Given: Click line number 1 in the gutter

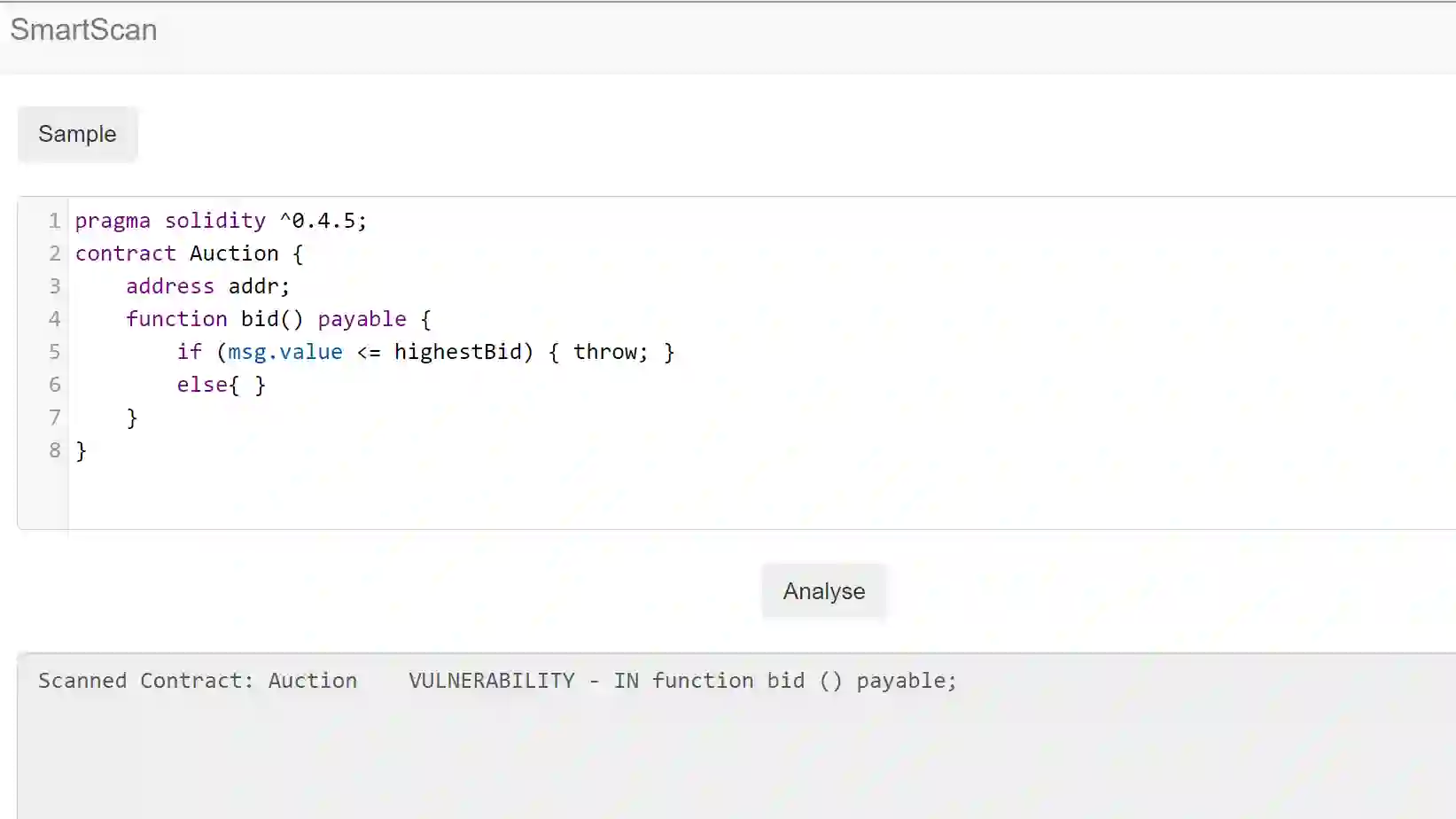Looking at the screenshot, I should 54,221.
